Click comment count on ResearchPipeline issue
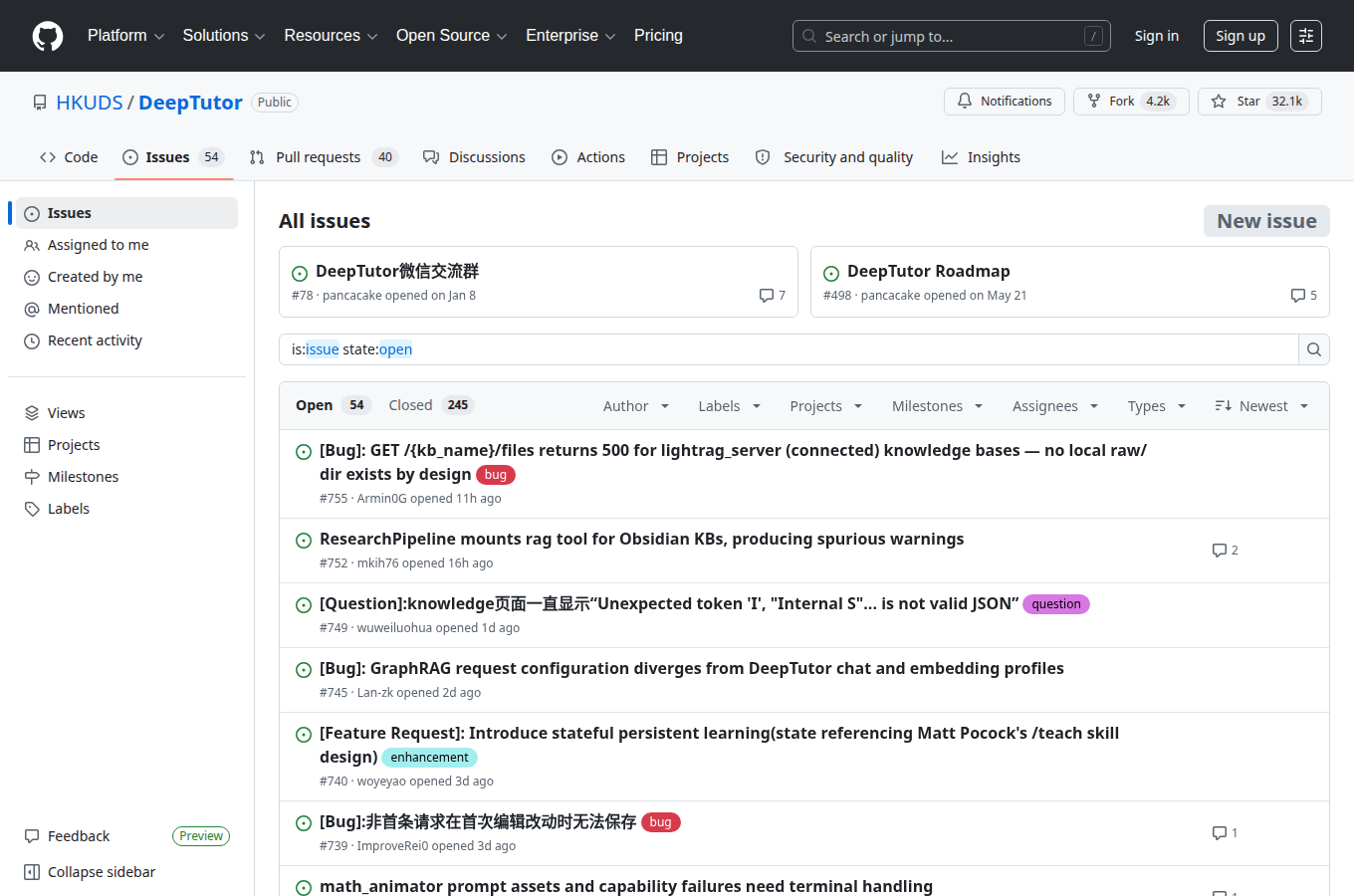Image resolution: width=1354 pixels, height=896 pixels. [x=1226, y=551]
